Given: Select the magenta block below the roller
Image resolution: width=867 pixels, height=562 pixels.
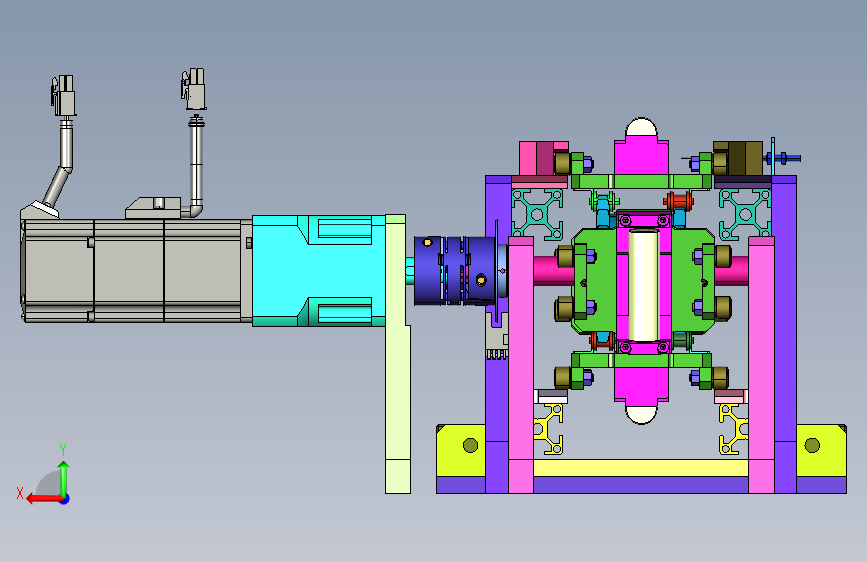Looking at the screenshot, I should coord(641,385).
